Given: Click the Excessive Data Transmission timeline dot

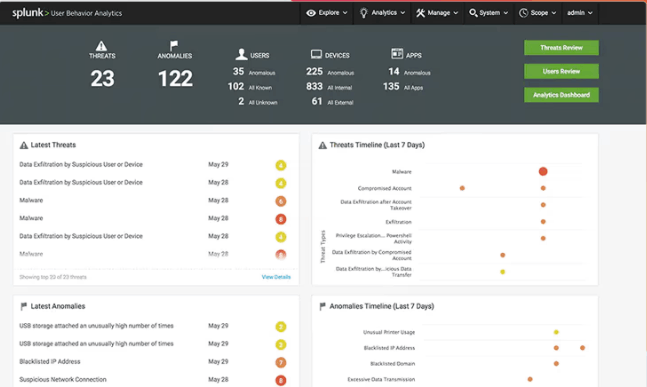Looking at the screenshot, I should (x=530, y=379).
